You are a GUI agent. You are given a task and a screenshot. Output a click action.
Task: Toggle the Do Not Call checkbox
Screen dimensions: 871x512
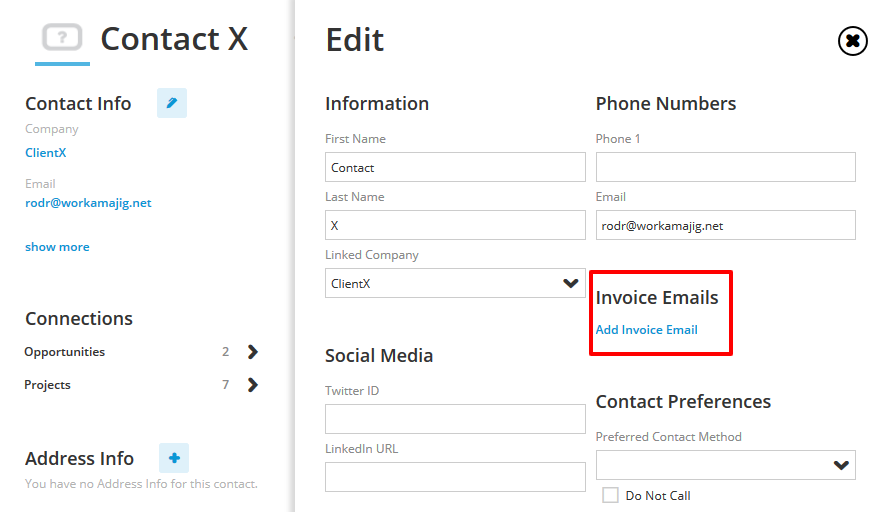point(610,495)
